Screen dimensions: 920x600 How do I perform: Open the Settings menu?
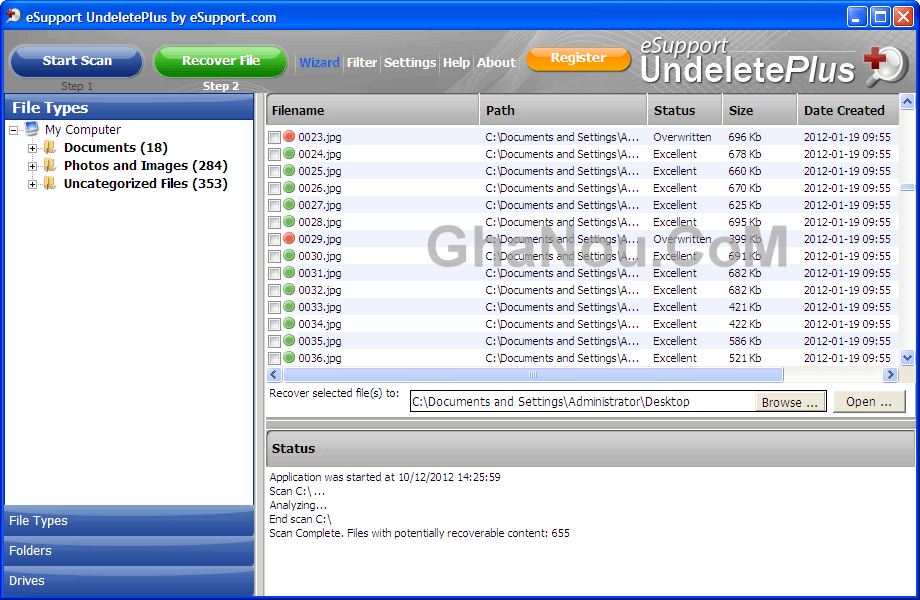point(410,62)
